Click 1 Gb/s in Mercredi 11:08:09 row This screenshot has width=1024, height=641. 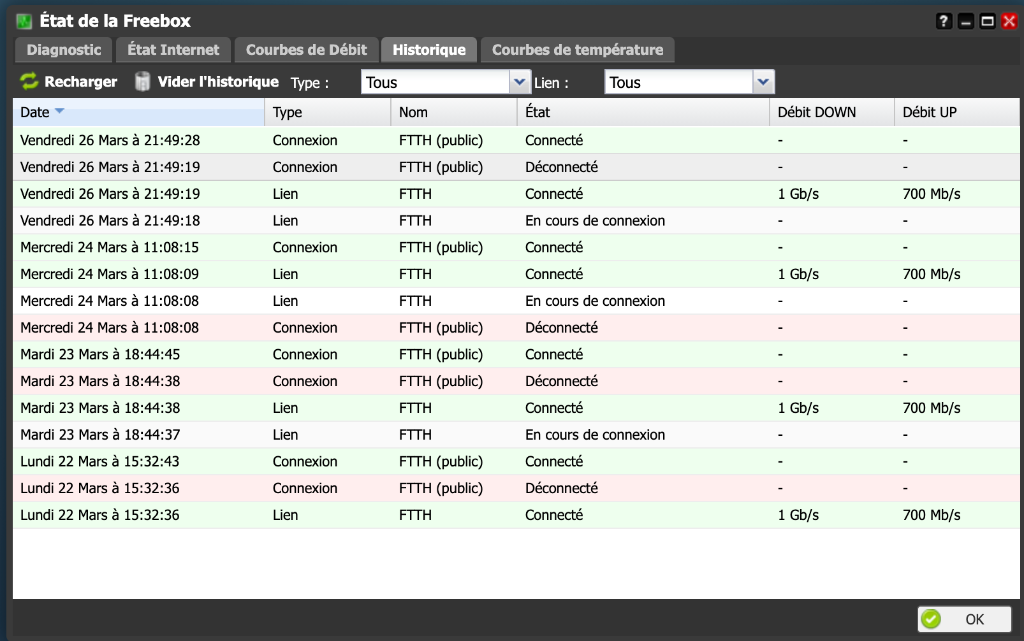(798, 274)
